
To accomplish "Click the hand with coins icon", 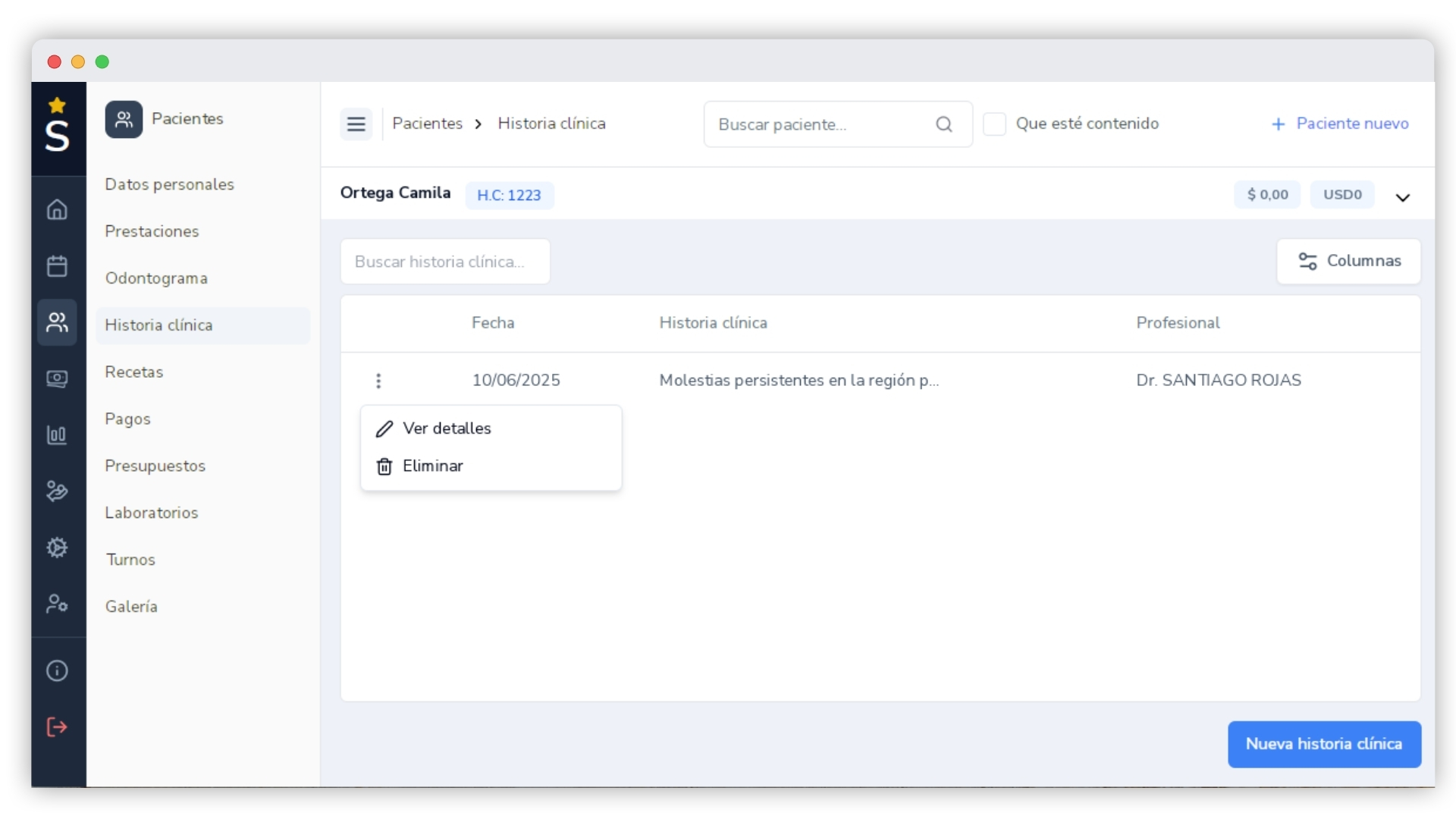I will (57, 491).
